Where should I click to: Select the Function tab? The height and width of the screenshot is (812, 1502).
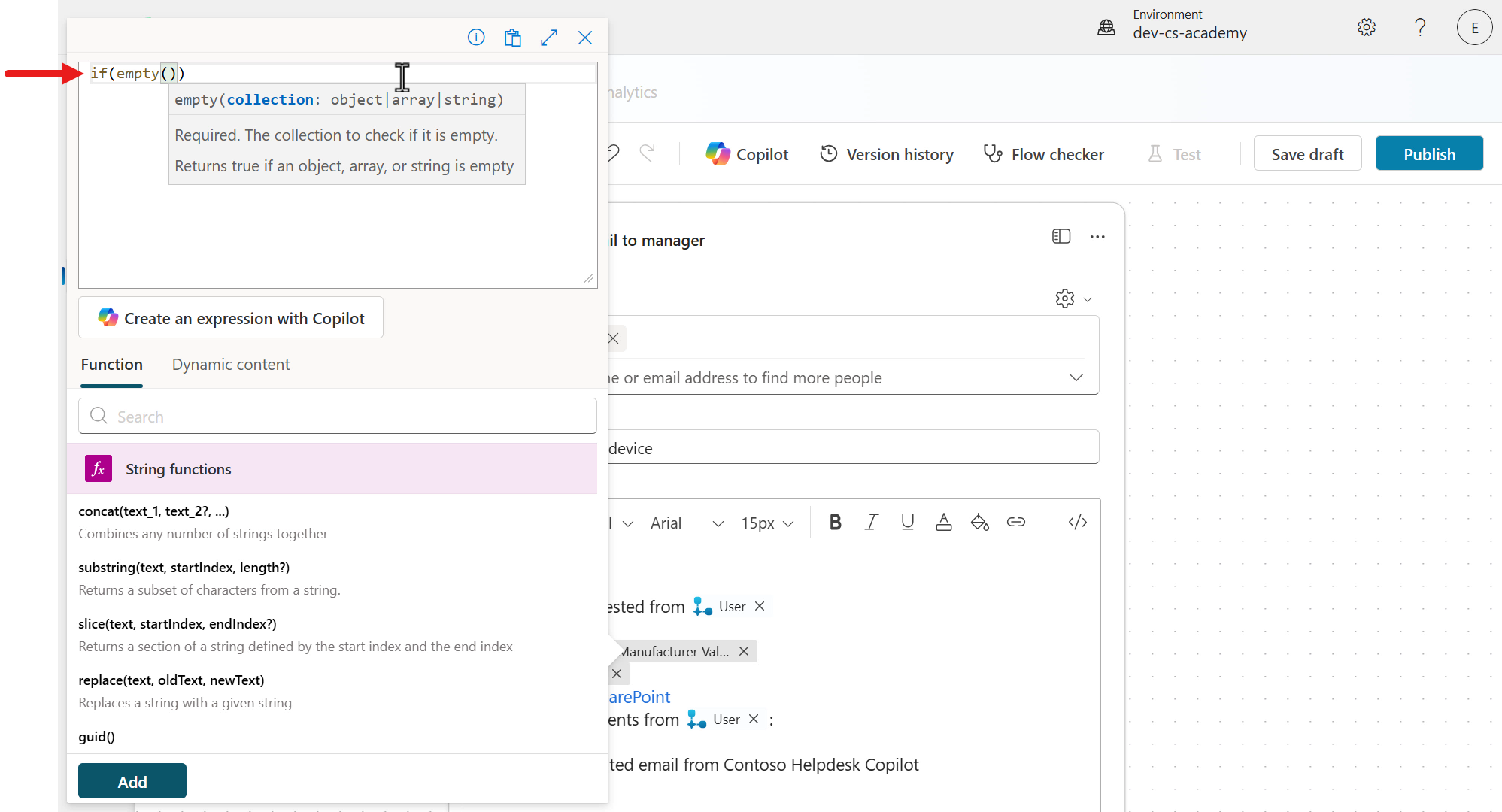(111, 365)
